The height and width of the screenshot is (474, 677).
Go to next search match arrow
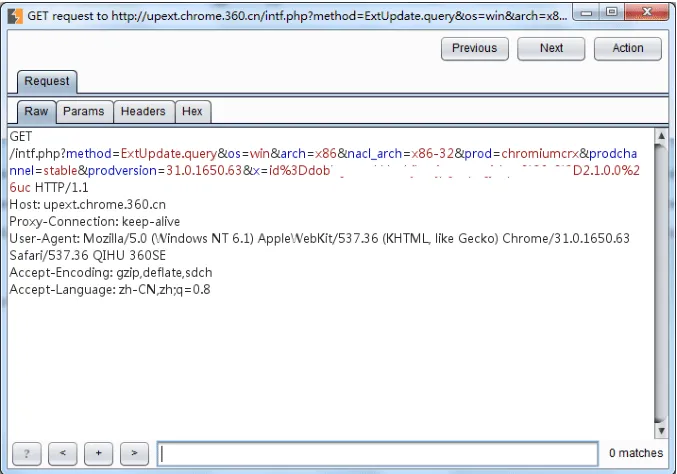134,454
